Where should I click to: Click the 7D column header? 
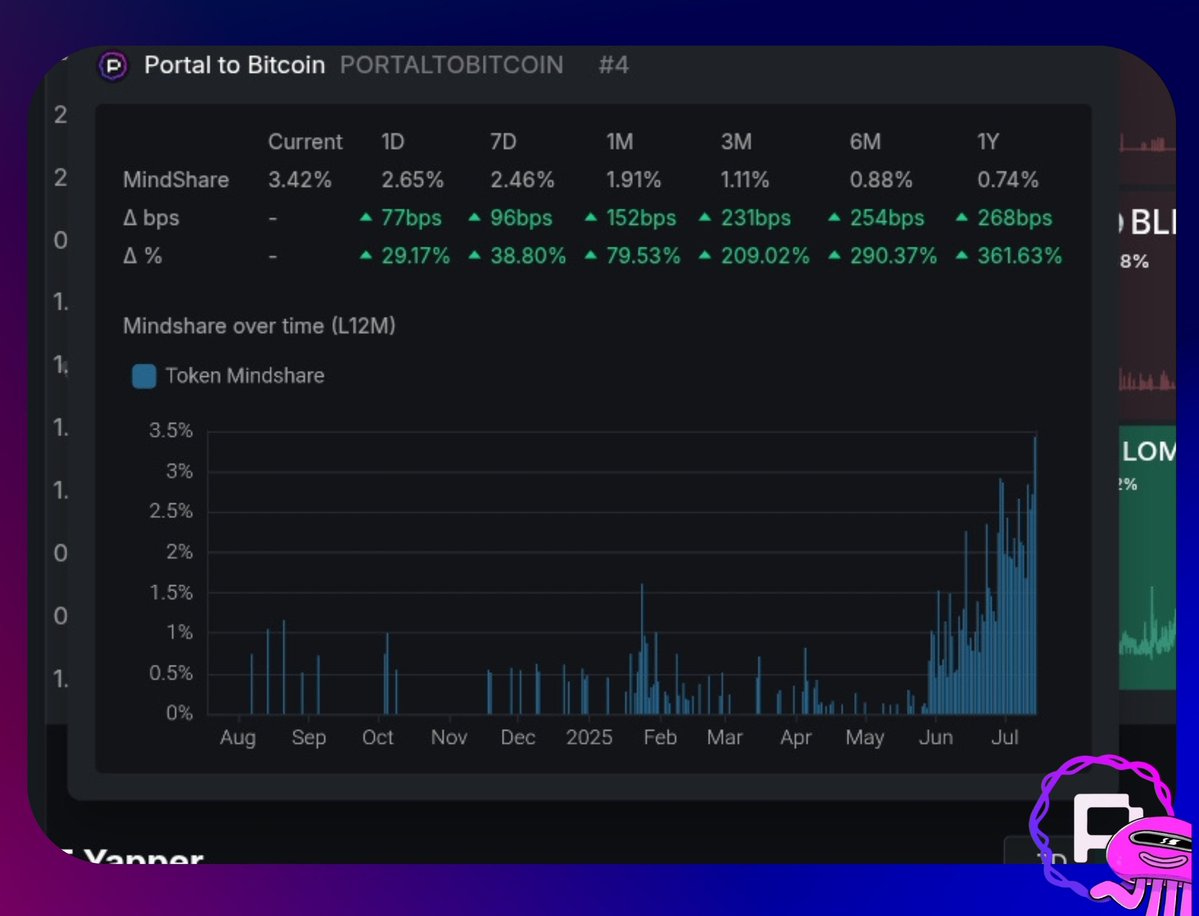503,142
